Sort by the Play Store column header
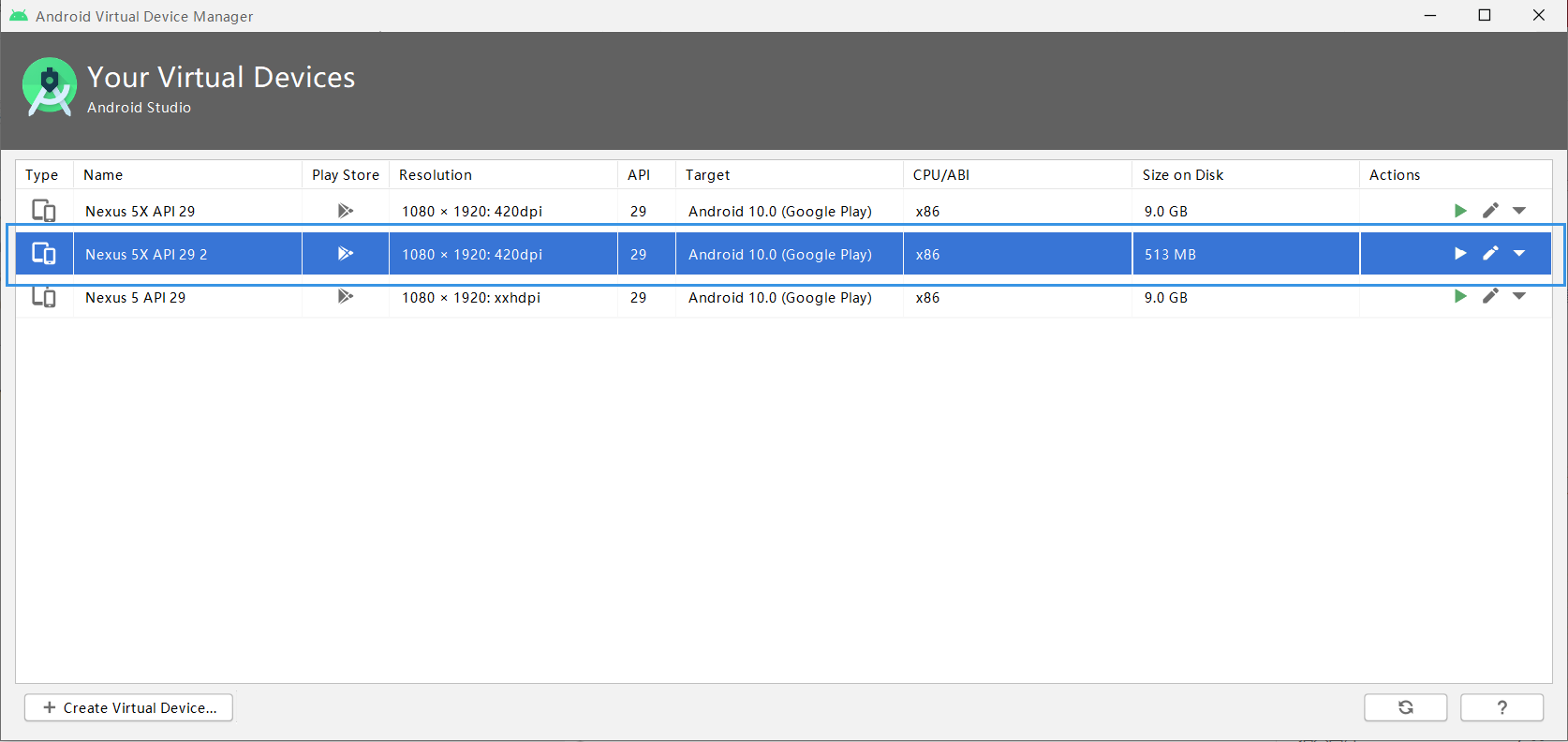The width and height of the screenshot is (1568, 742). pyautogui.click(x=346, y=175)
